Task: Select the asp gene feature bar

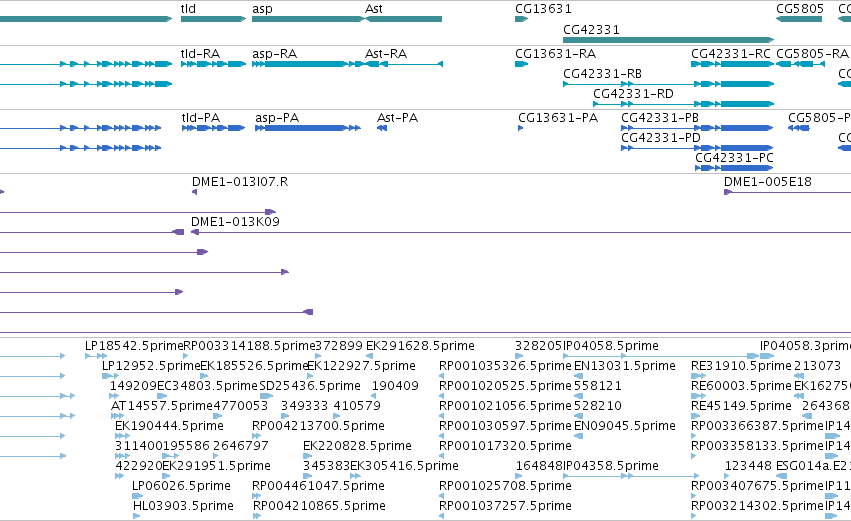Action: point(308,19)
